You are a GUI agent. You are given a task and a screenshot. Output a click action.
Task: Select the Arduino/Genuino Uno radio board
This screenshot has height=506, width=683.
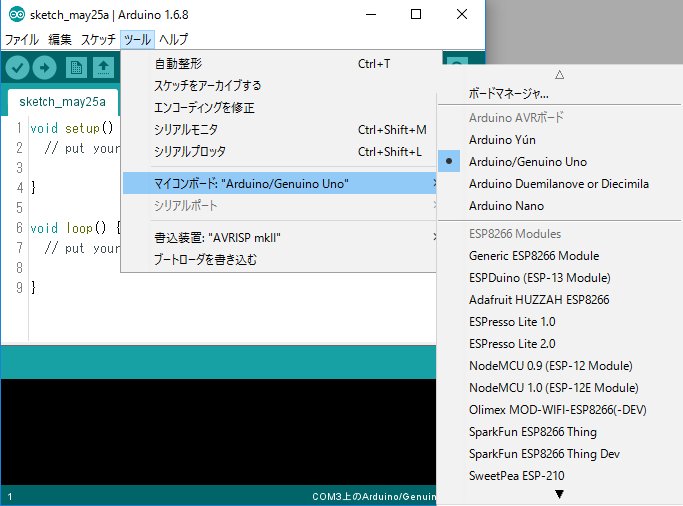point(560,162)
